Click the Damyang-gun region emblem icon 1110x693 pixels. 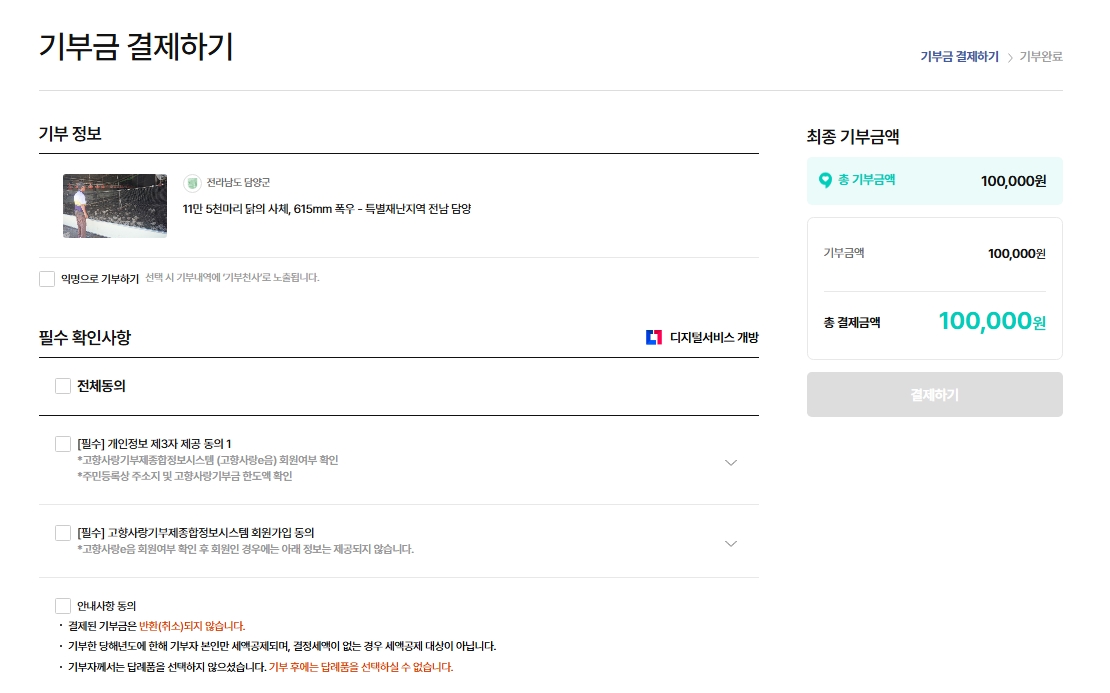(192, 183)
